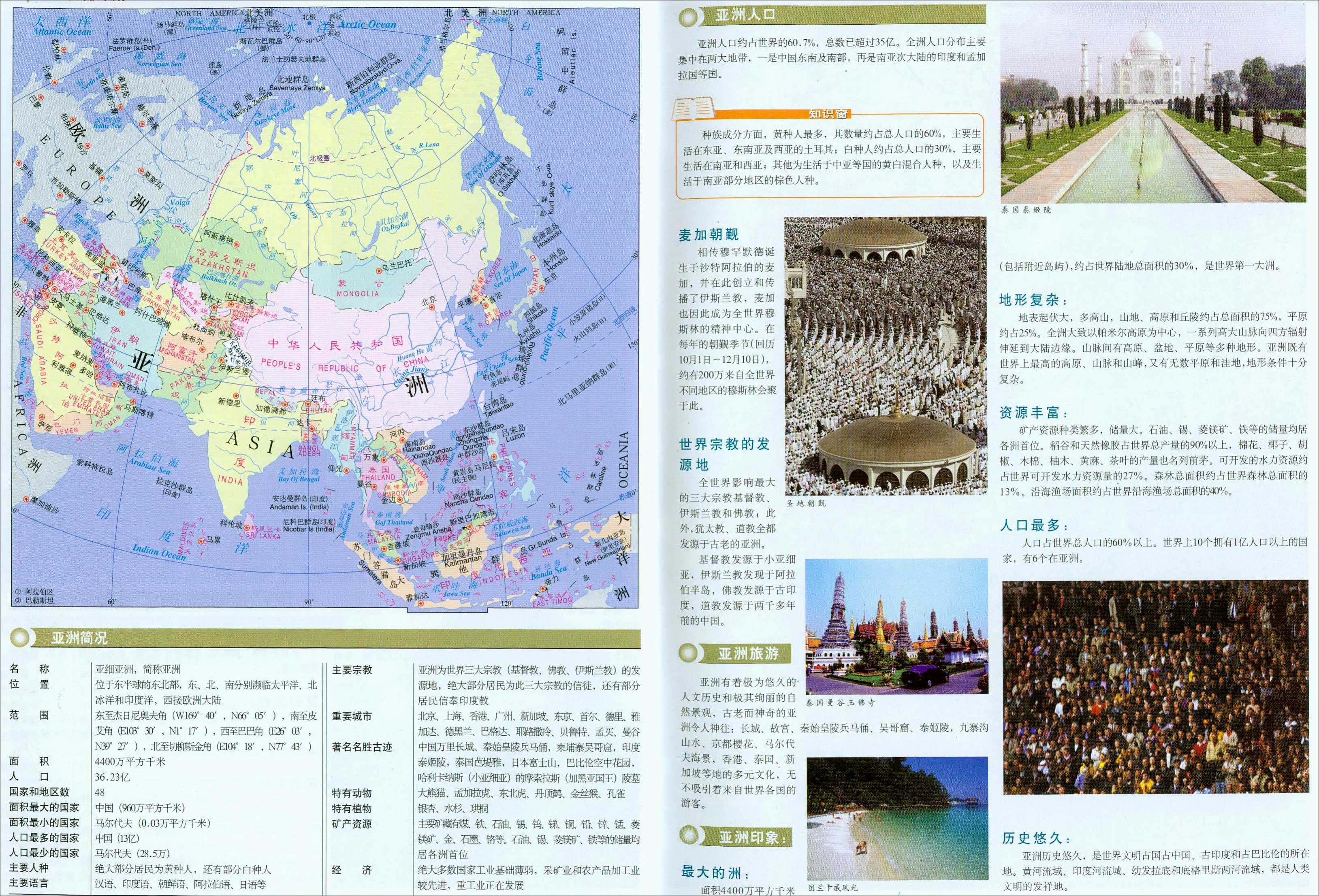1319x896 pixels.
Task: Click the round bullet icon beside 亚洲人口
Action: pyautogui.click(x=688, y=17)
